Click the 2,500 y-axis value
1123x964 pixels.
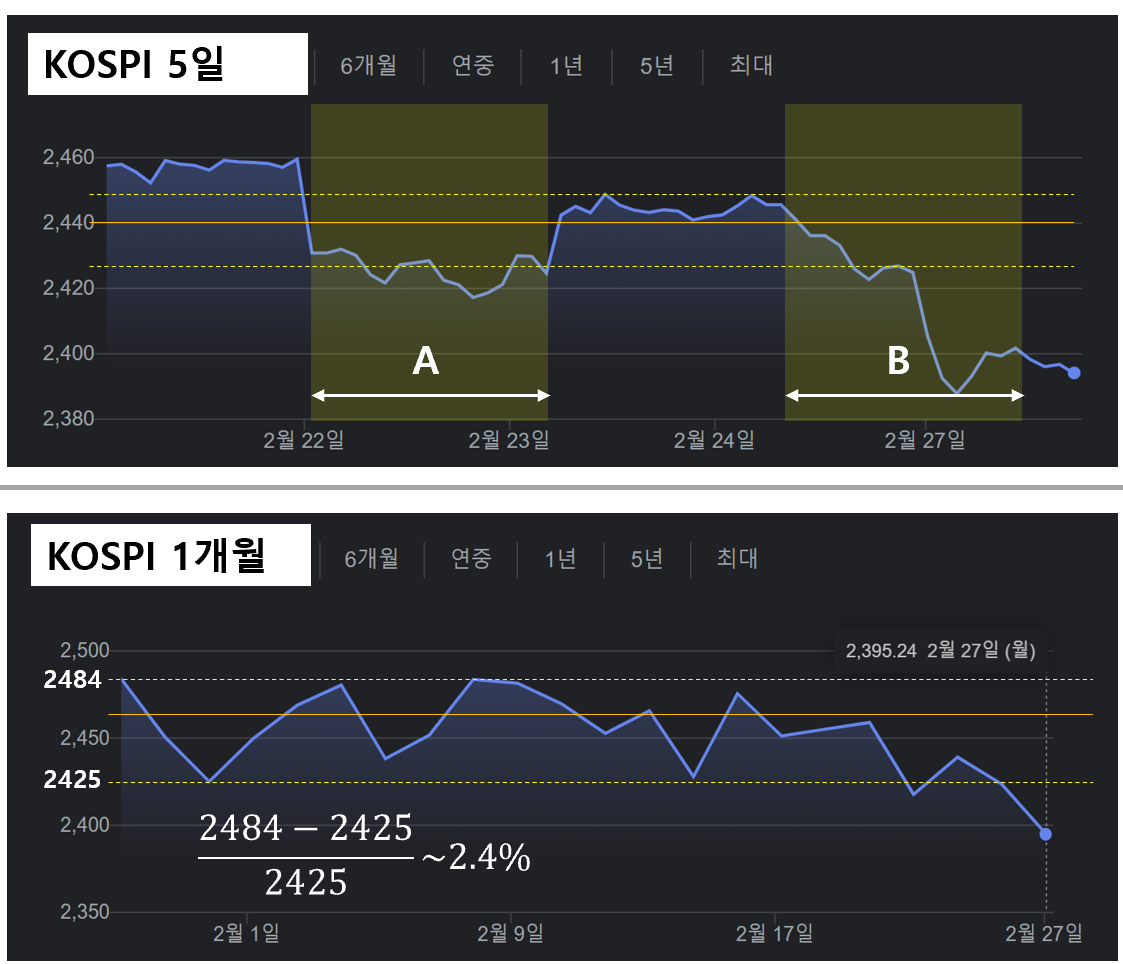(85, 650)
